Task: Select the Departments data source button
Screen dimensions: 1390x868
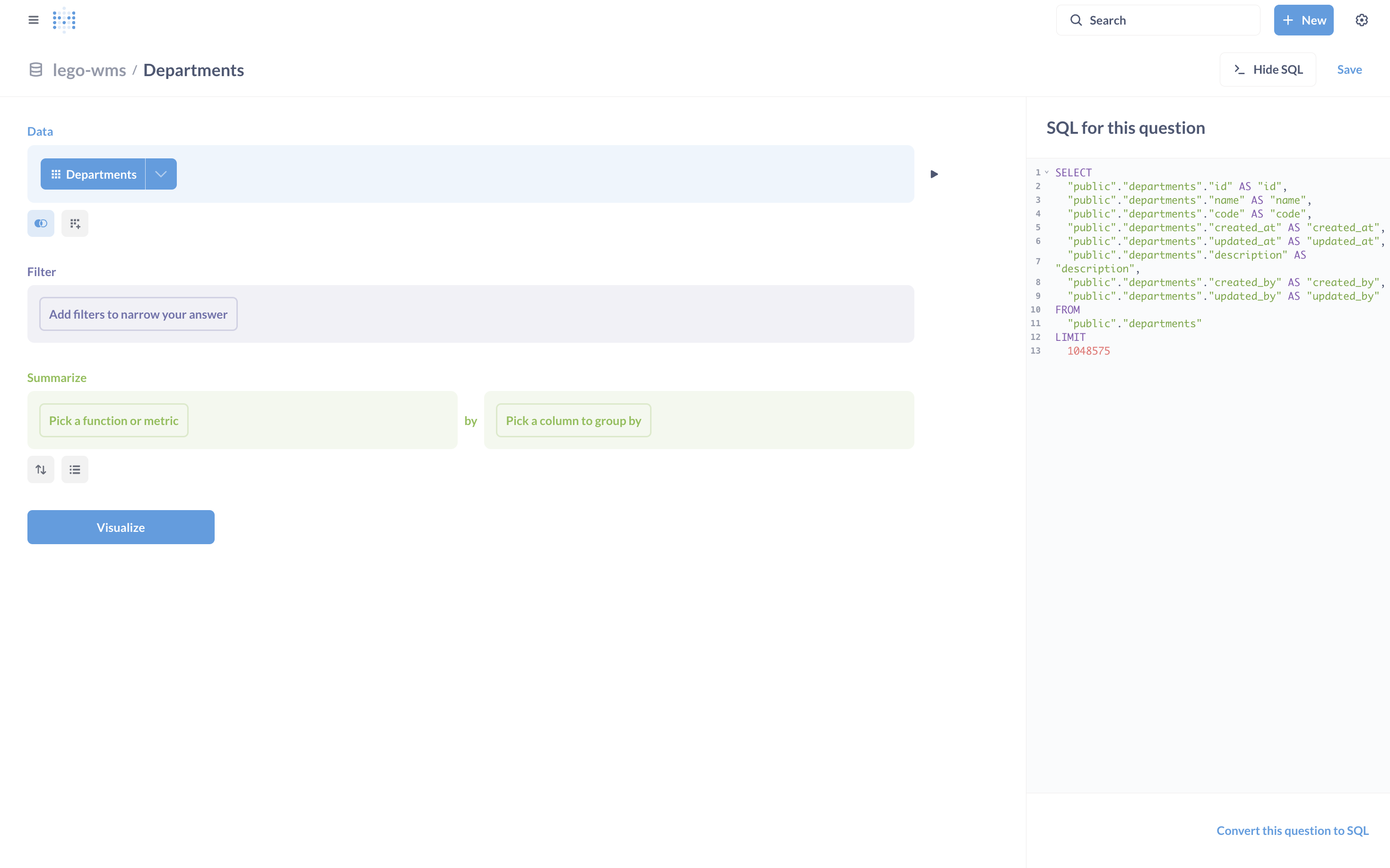Action: click(x=94, y=174)
